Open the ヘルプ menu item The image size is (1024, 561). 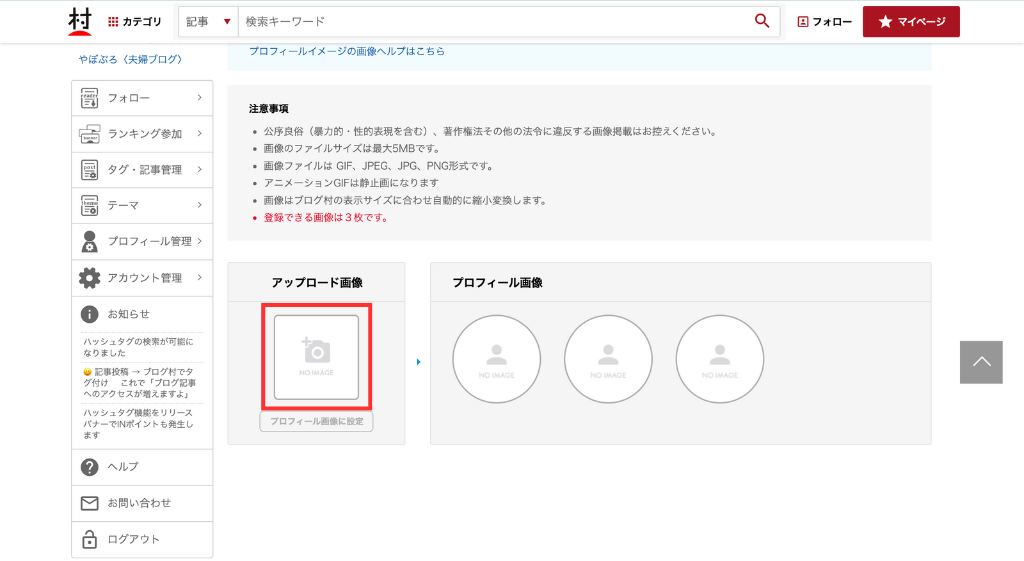tap(142, 467)
